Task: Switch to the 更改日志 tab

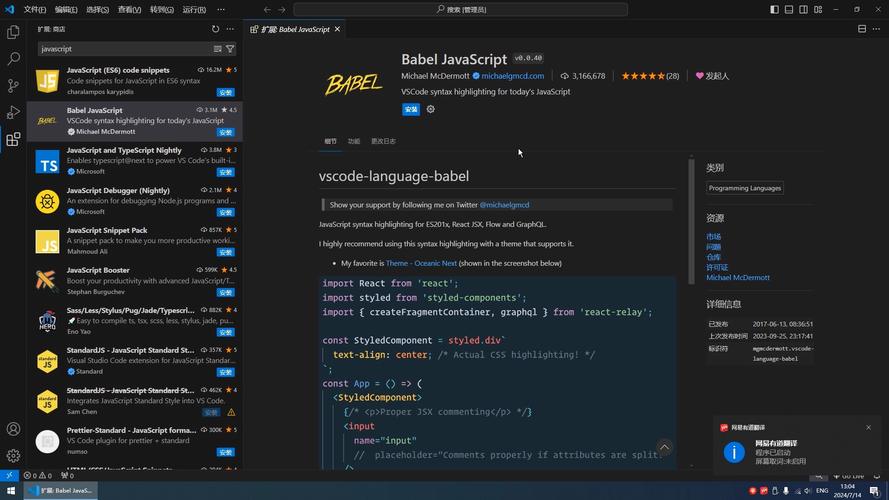Action: coord(383,141)
